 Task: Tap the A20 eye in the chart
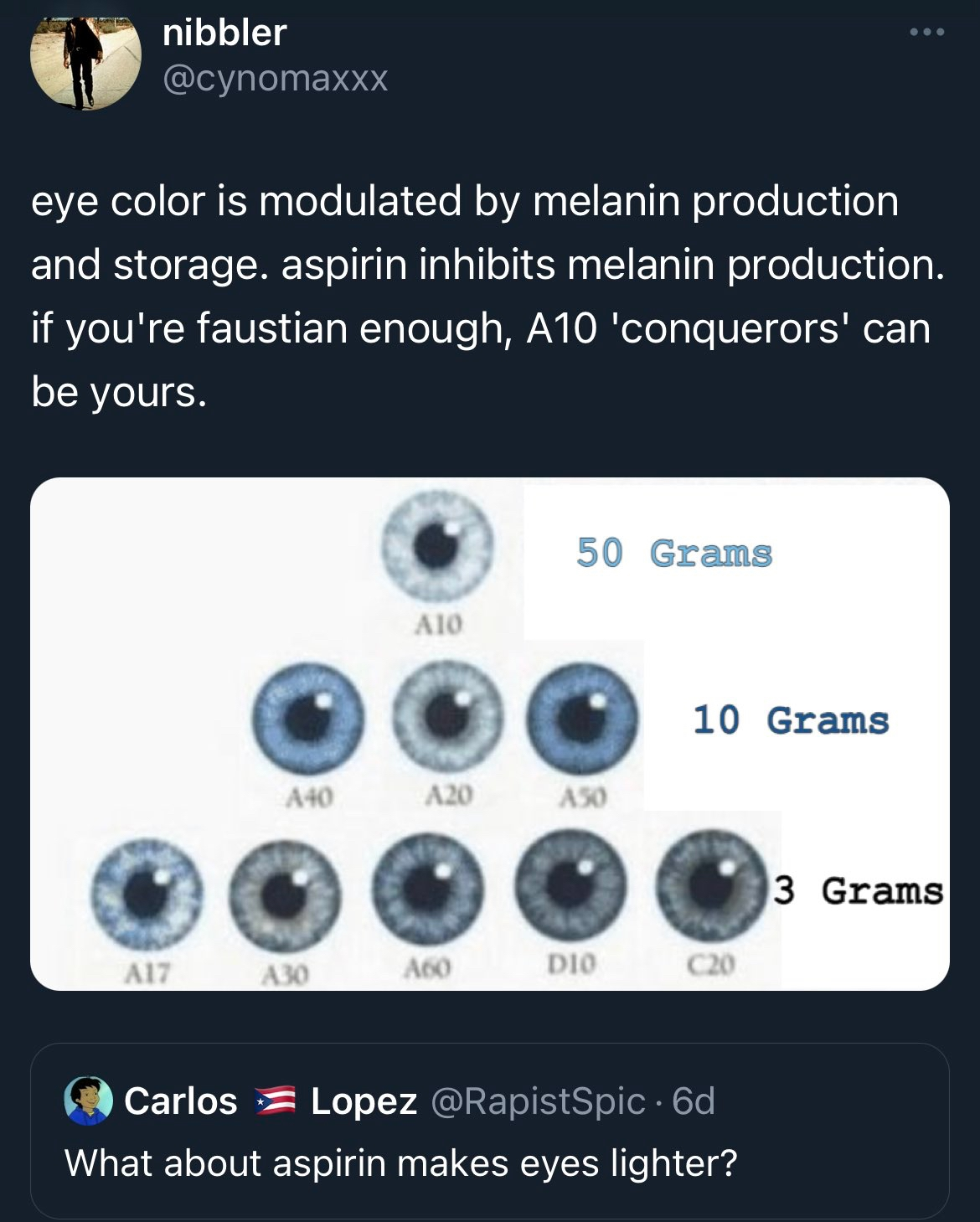coord(449,716)
